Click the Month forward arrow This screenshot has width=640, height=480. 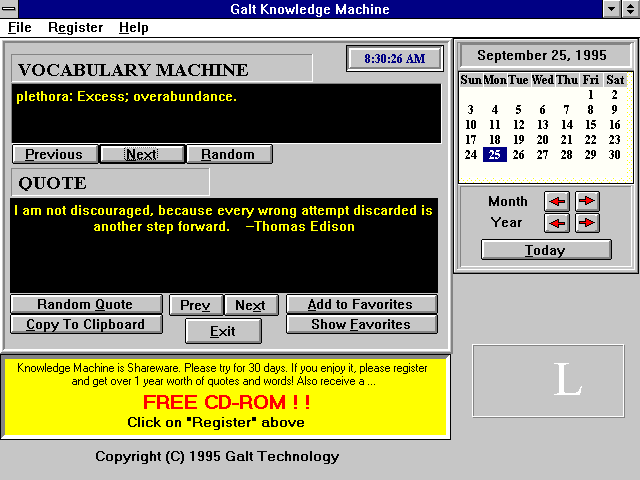pyautogui.click(x=587, y=201)
